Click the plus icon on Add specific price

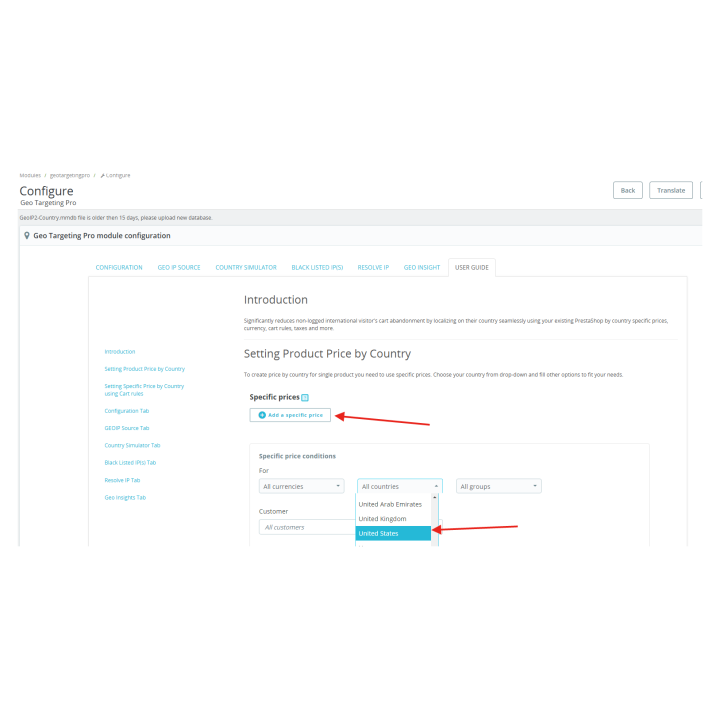[x=262, y=415]
